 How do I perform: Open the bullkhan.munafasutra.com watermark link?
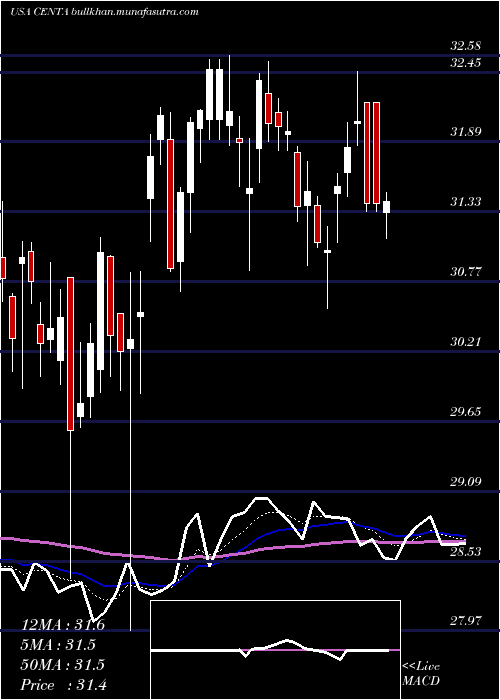(135, 12)
